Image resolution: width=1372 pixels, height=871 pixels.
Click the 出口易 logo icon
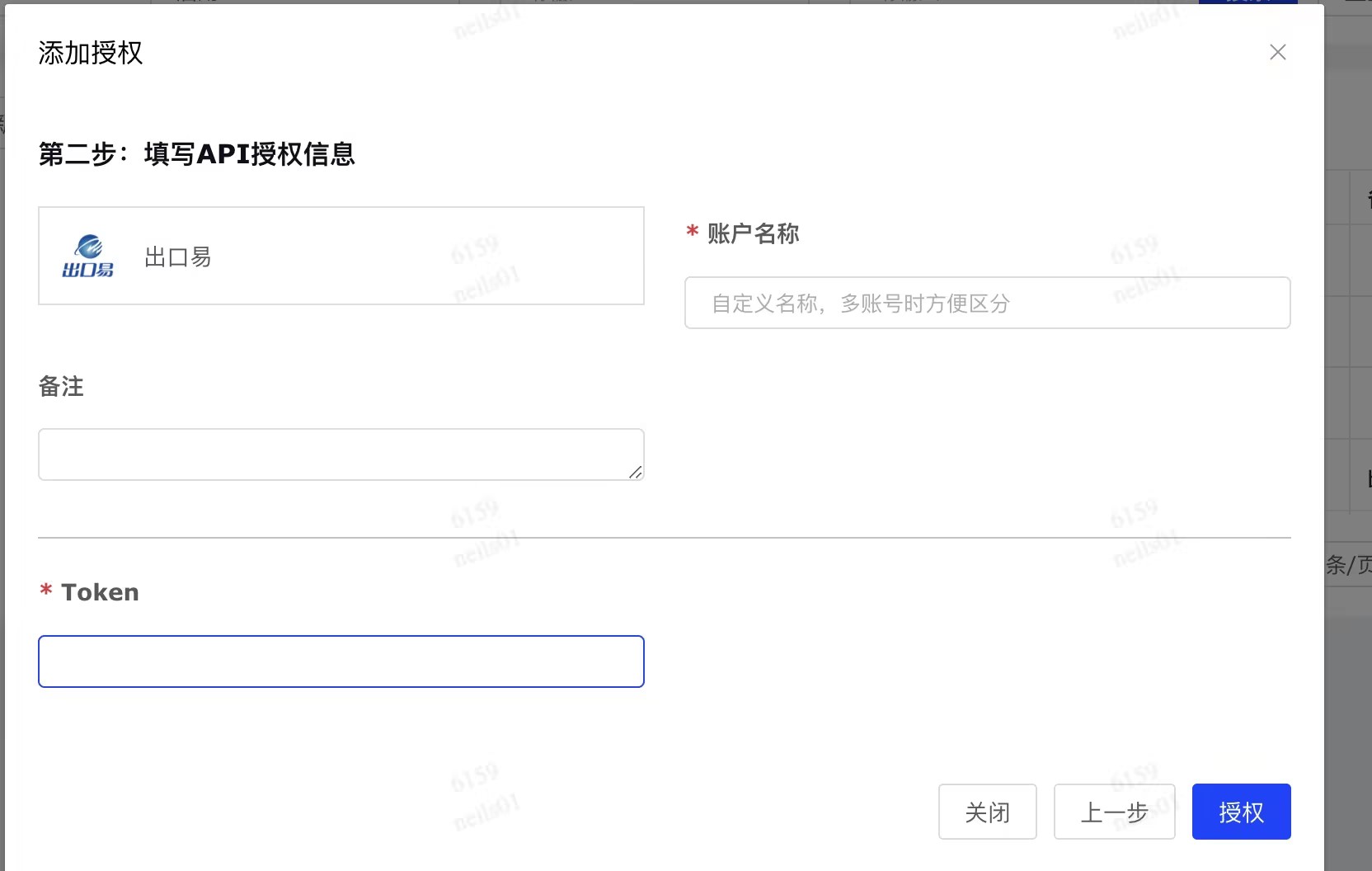pos(88,256)
